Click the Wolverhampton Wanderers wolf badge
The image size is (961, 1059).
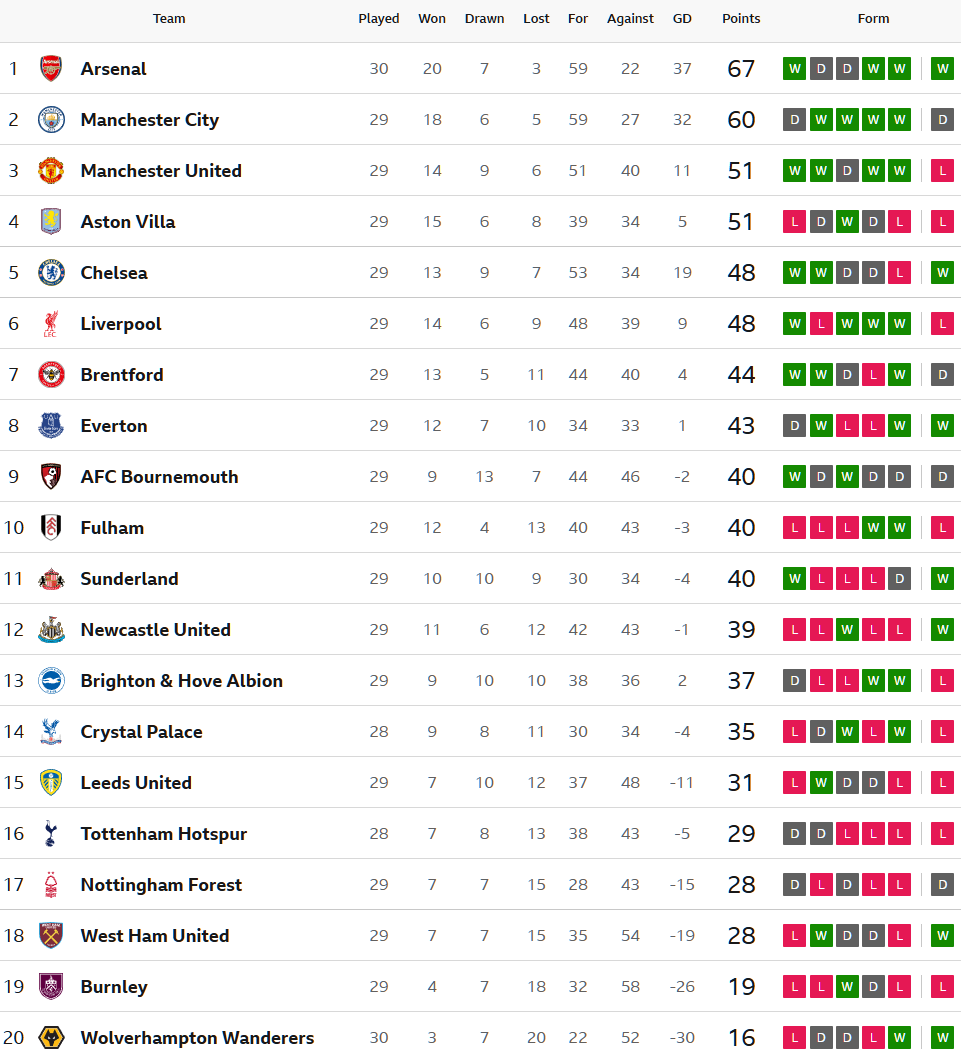click(51, 1038)
